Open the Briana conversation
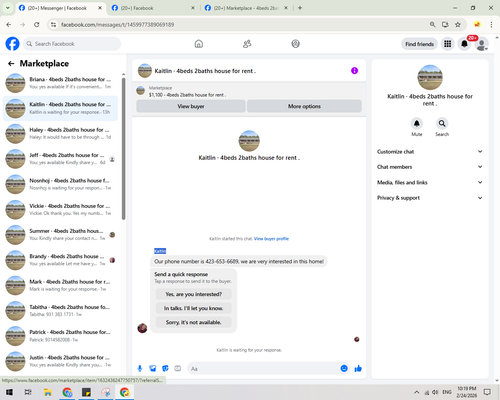500x400 pixels. point(60,83)
